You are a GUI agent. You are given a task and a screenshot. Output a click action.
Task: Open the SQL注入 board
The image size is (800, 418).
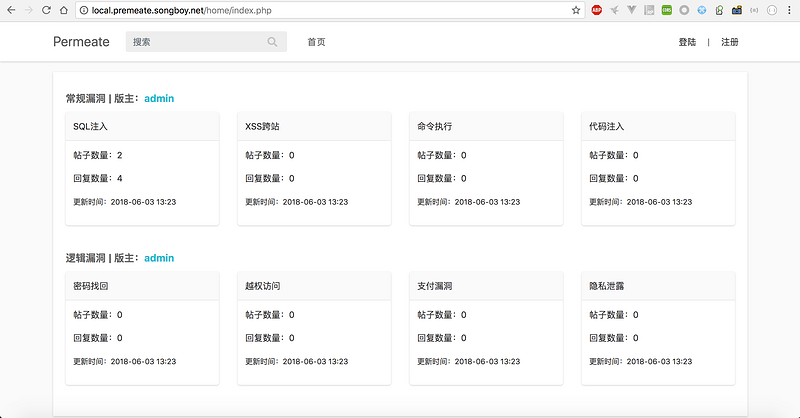tap(90, 127)
